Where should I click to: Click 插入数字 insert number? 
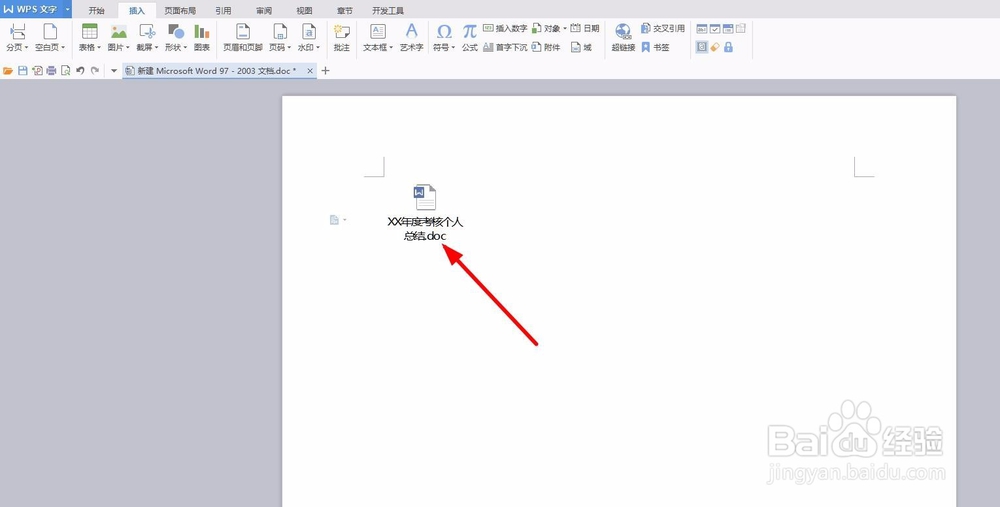tap(505, 28)
